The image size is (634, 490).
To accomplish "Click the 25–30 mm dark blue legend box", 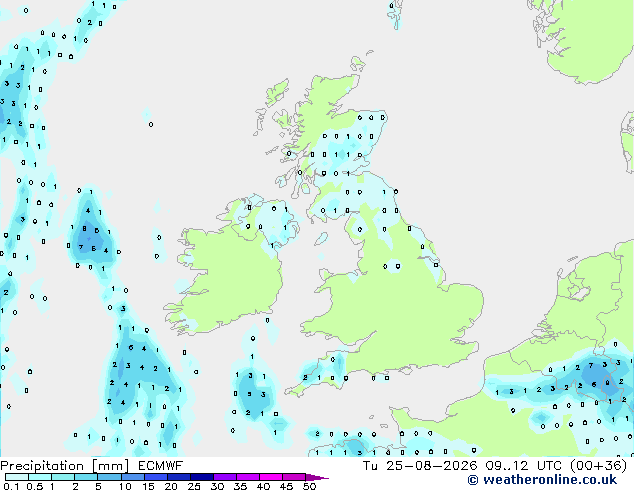I will pos(202,477).
